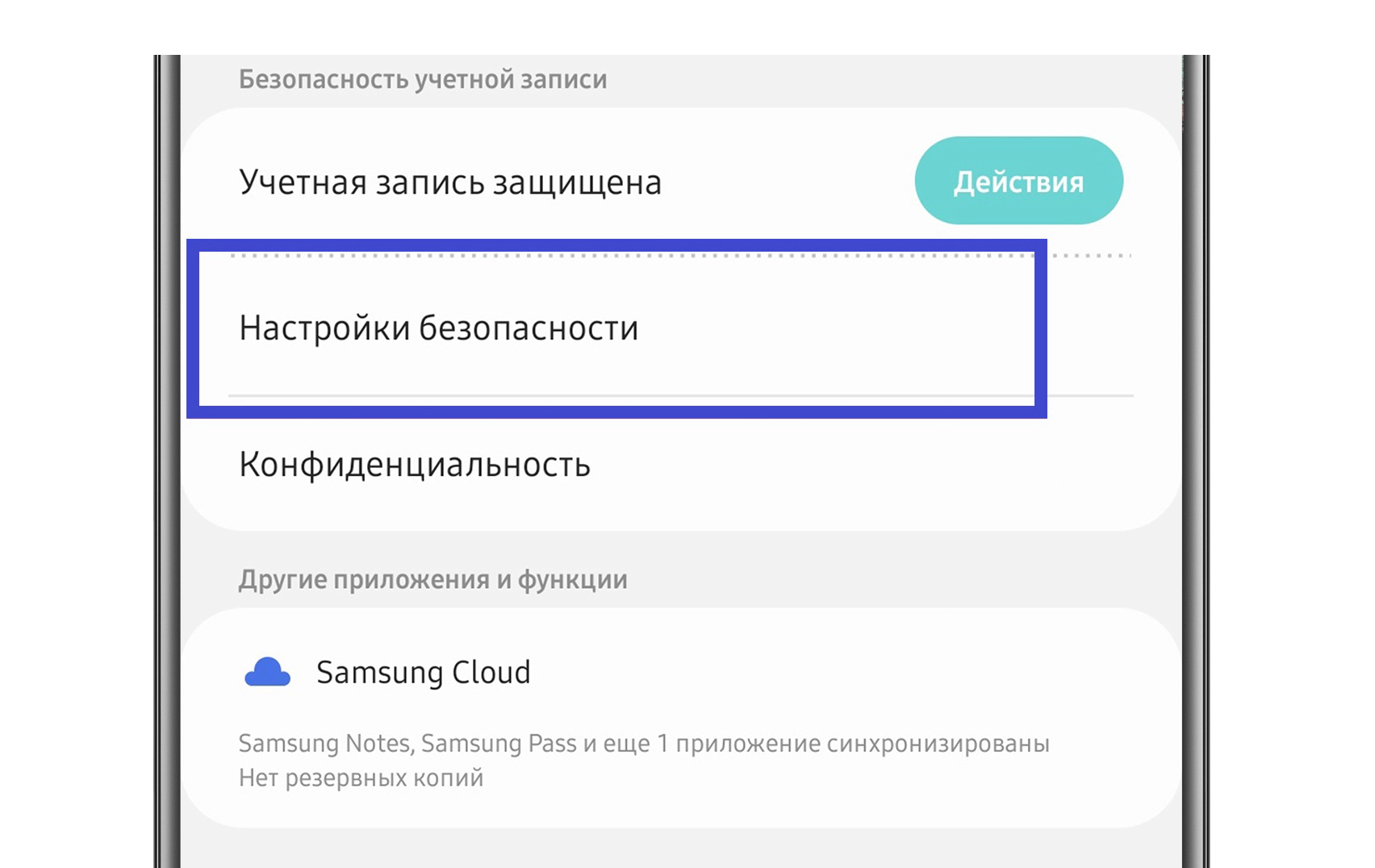Tap the Samsung Notes, Samsung Pass sync status line
Image resolution: width=1375 pixels, height=868 pixels.
point(643,743)
